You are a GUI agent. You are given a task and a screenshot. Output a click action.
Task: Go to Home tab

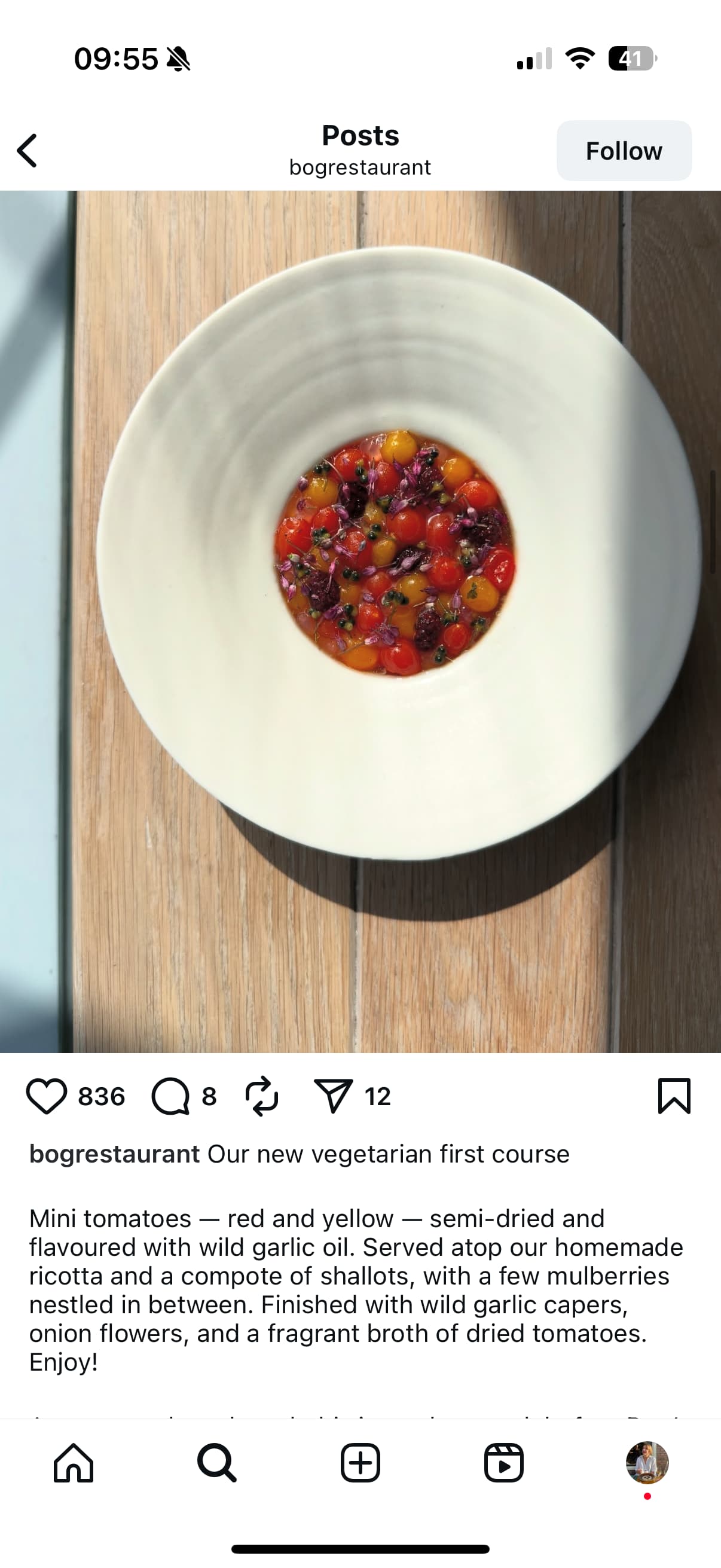74,1463
